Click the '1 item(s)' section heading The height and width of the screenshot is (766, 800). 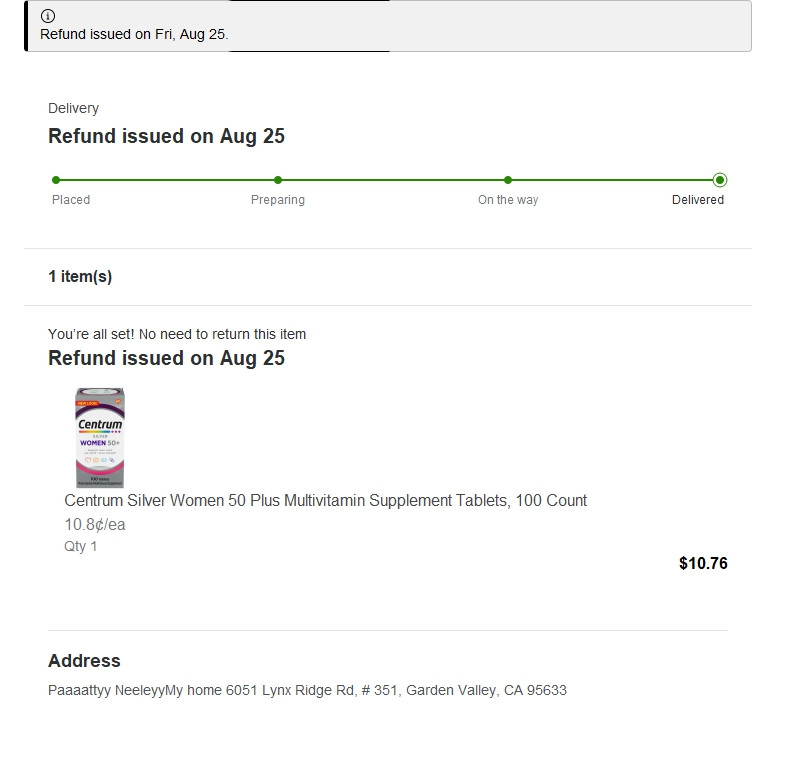(80, 277)
